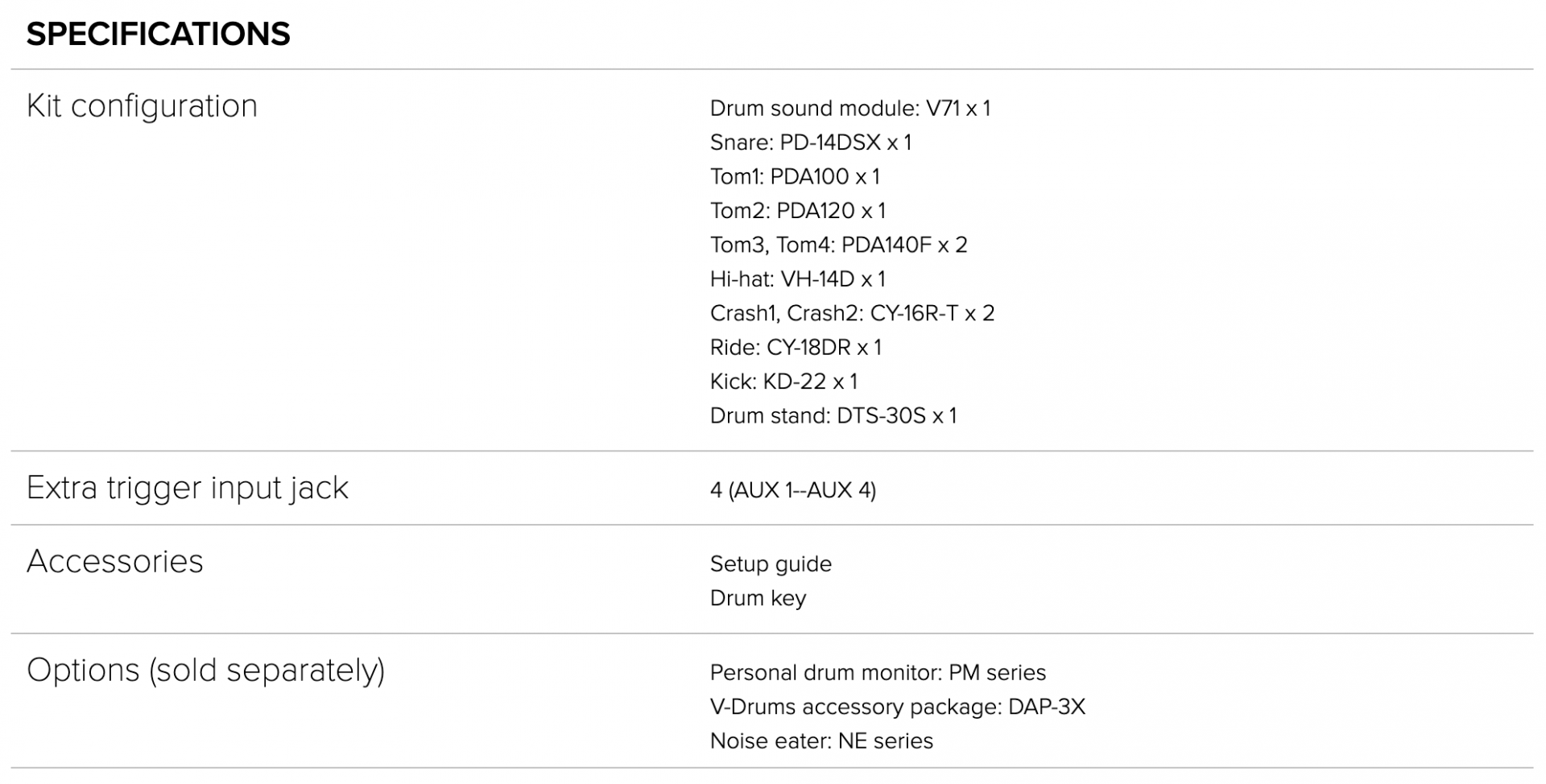Select the Snare PD-14DSX entry
The width and height of the screenshot is (1546, 784).
coord(811,142)
